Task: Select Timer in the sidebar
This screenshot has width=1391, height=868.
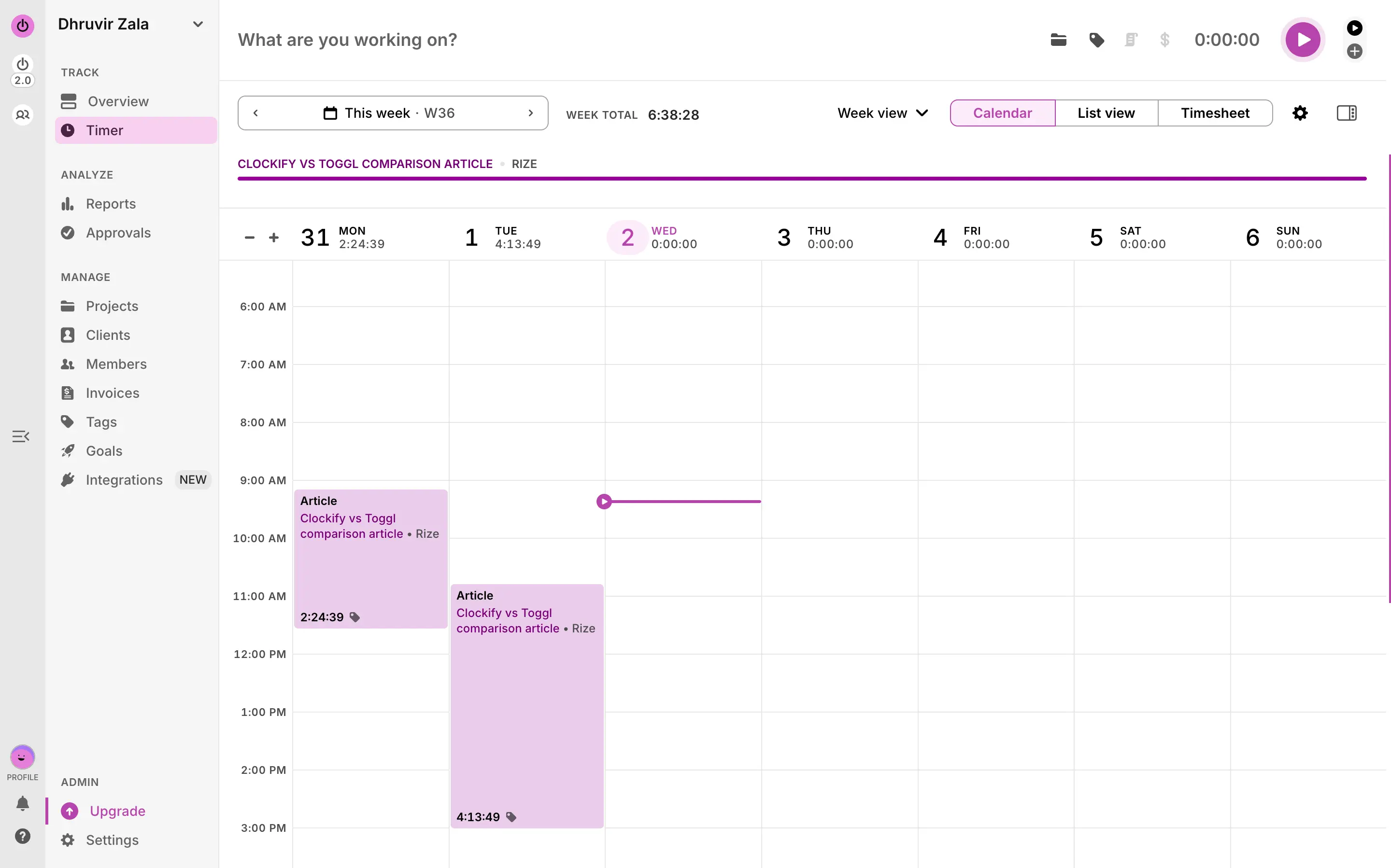Action: (x=136, y=130)
